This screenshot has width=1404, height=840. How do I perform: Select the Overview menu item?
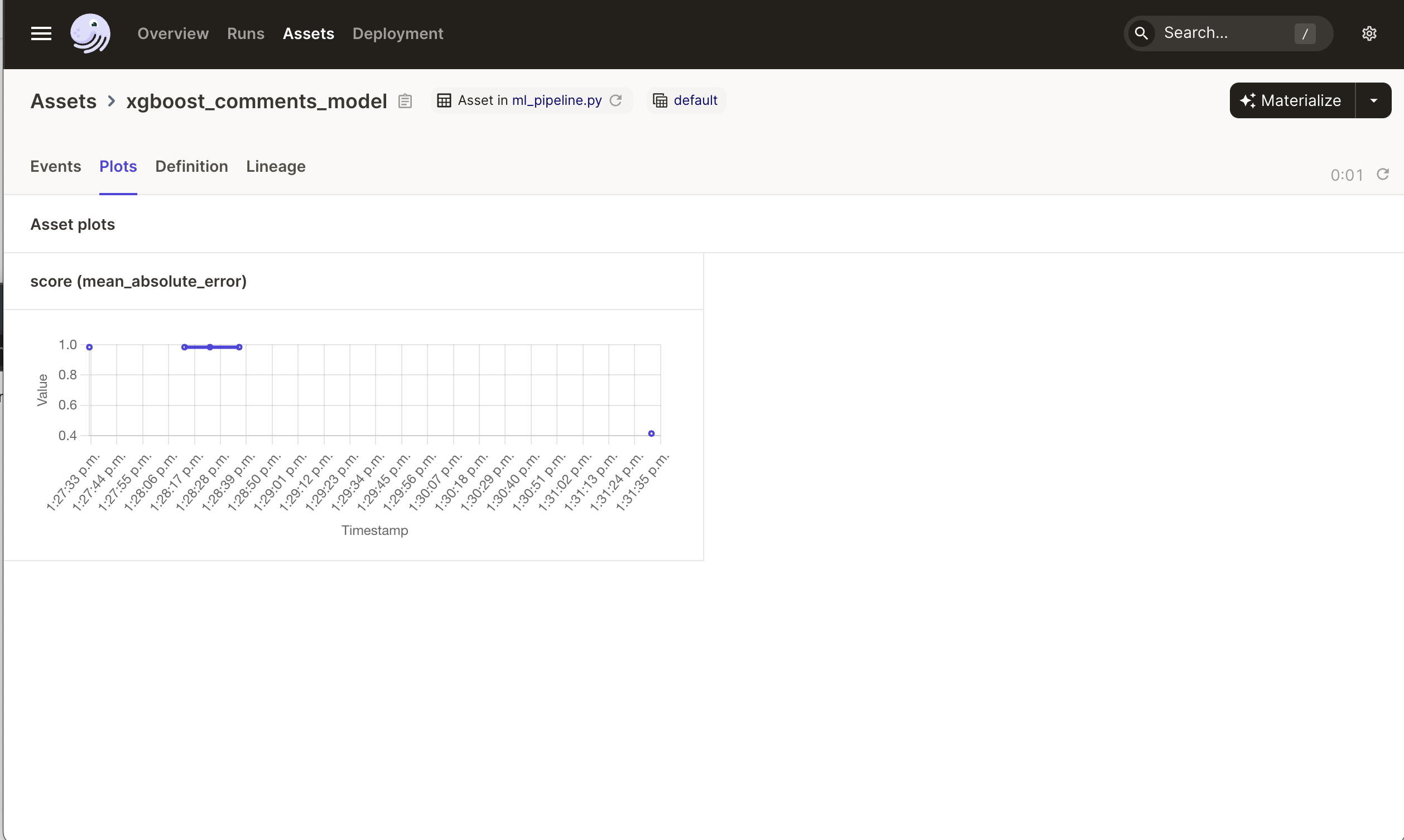click(174, 33)
